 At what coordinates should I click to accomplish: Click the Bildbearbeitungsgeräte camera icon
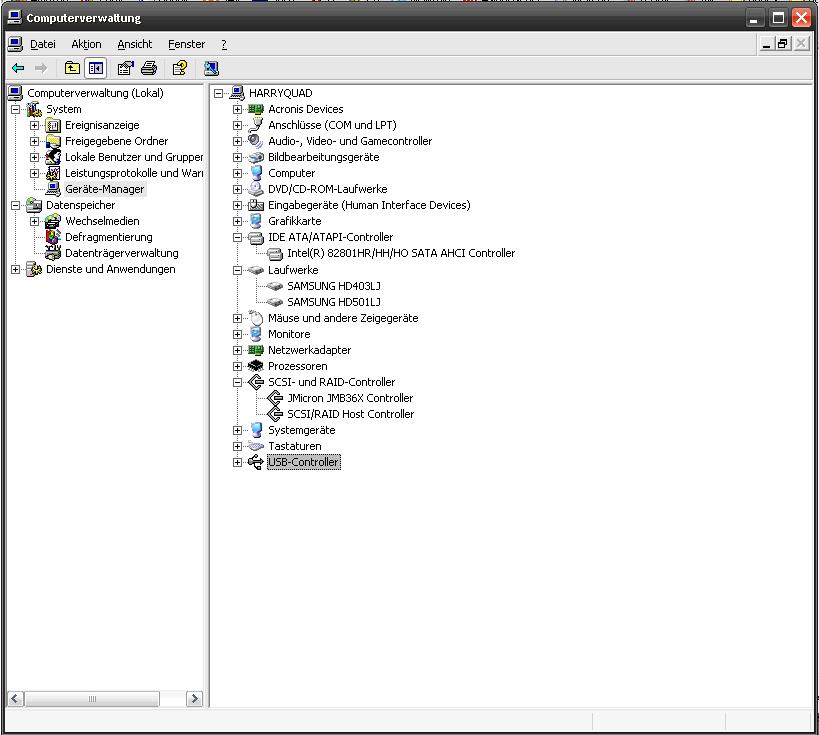coord(256,157)
